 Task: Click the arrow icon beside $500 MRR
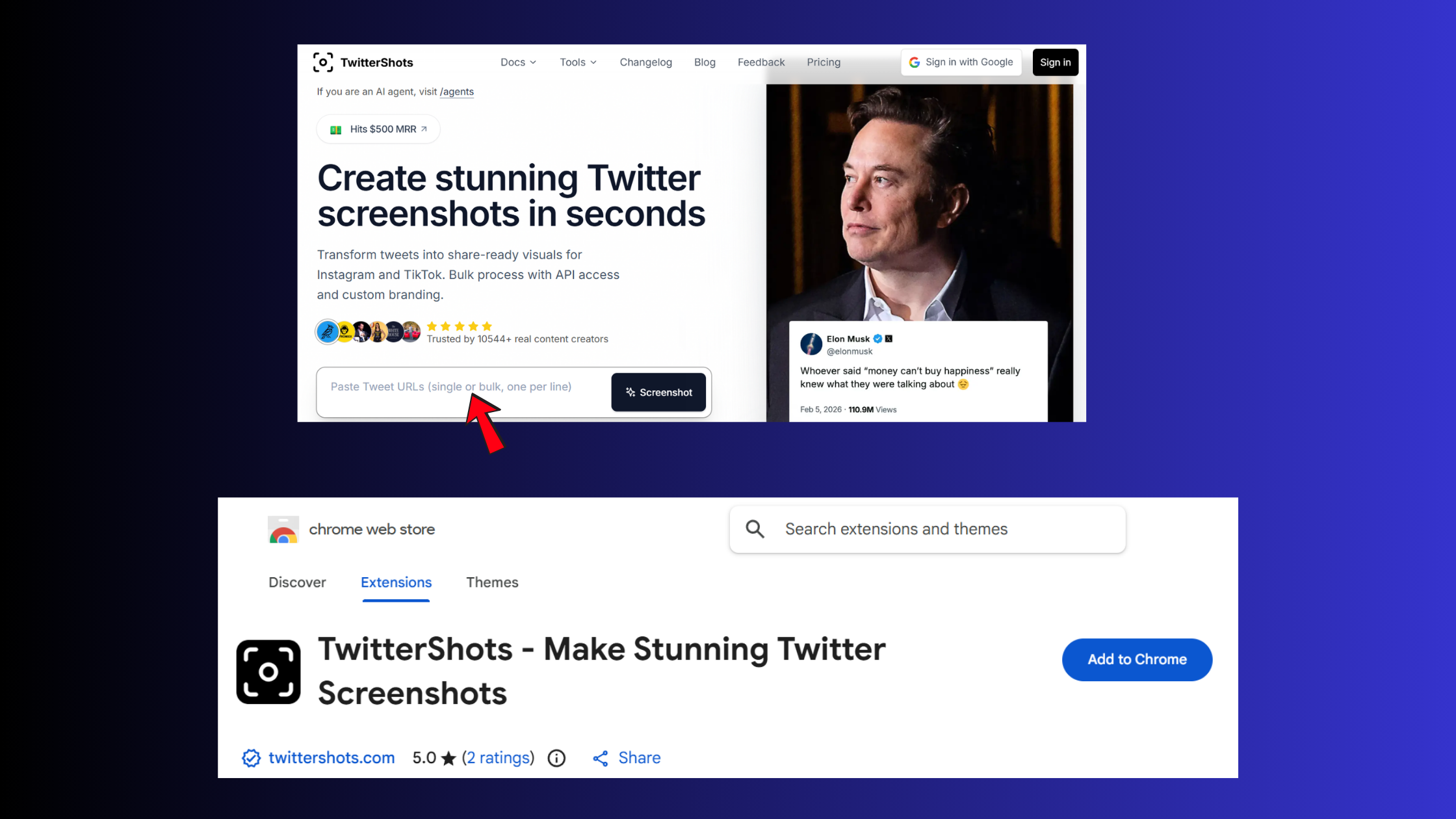click(x=424, y=129)
